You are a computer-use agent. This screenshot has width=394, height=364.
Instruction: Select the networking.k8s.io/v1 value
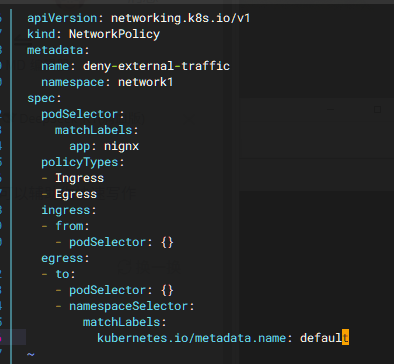(180, 18)
